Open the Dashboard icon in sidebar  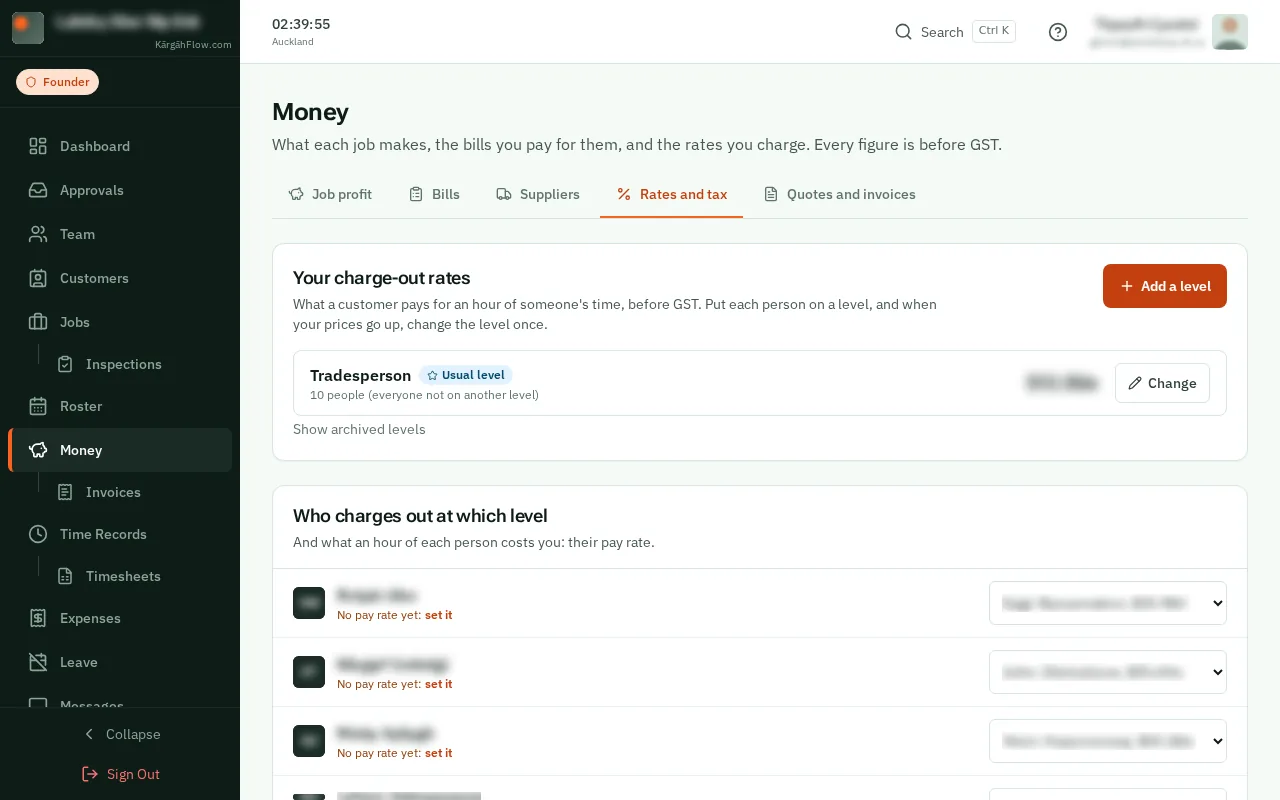point(38,146)
